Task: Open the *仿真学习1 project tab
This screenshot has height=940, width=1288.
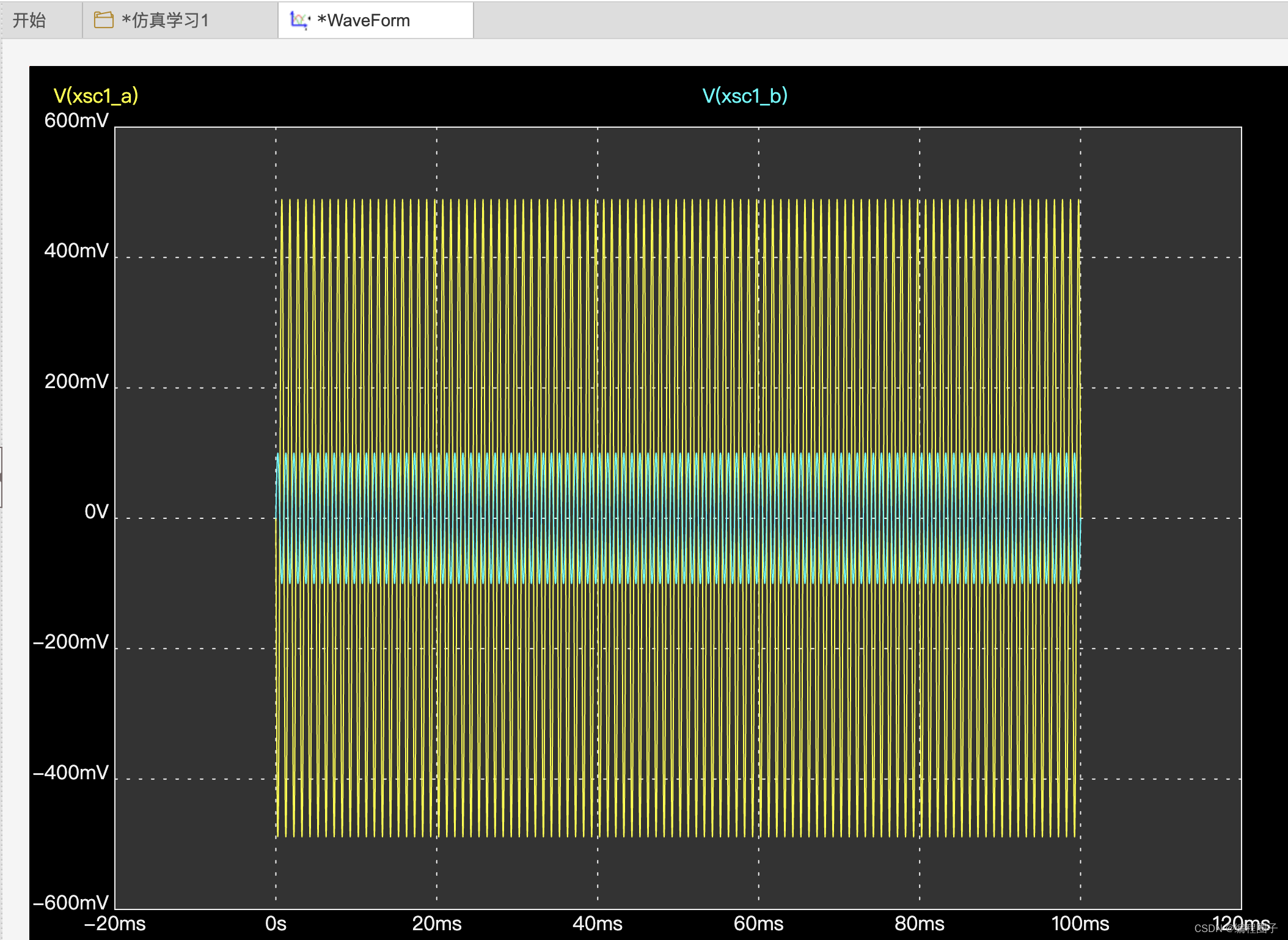Action: (x=165, y=20)
